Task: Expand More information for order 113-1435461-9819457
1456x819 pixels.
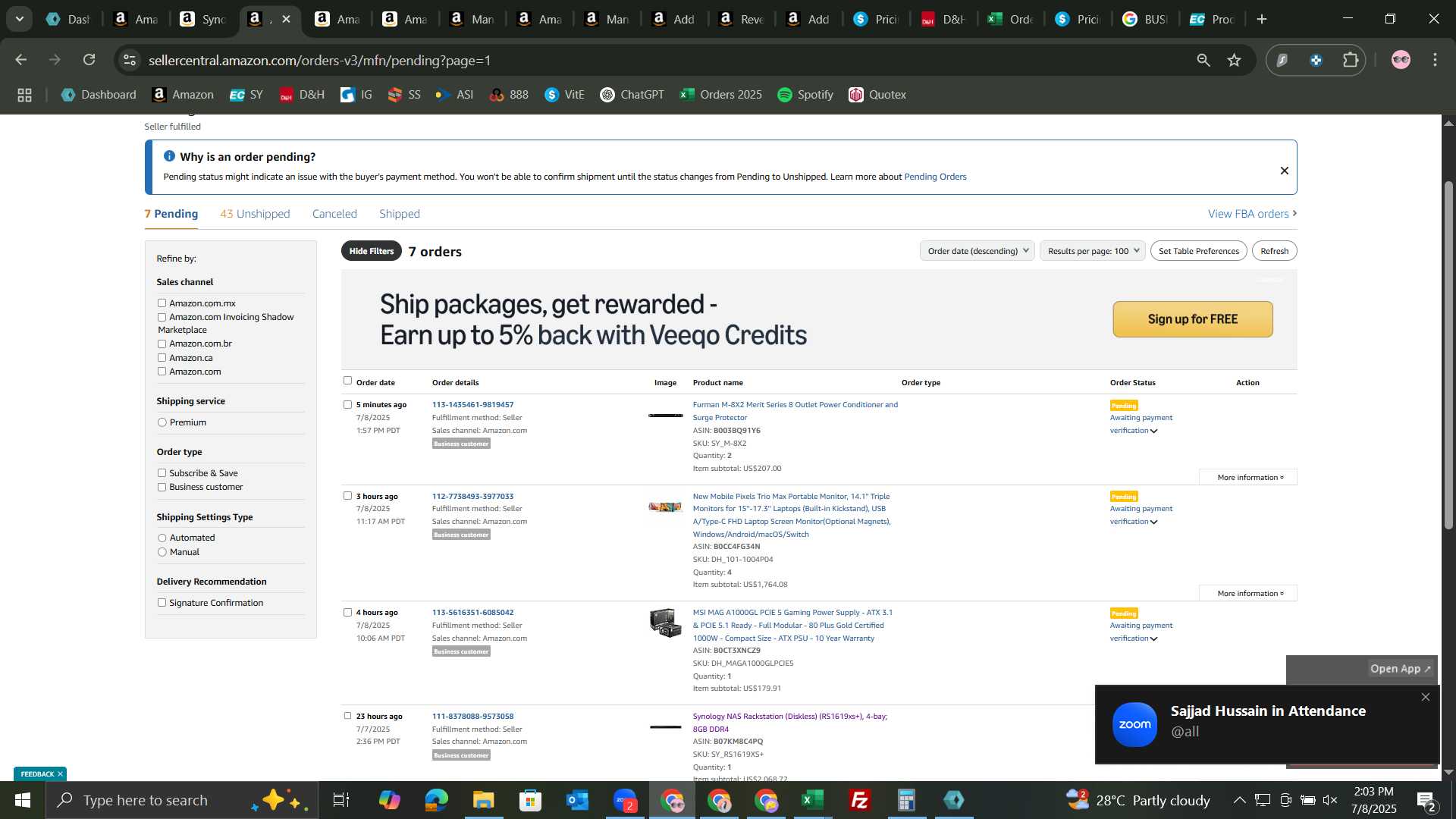Action: [1249, 477]
